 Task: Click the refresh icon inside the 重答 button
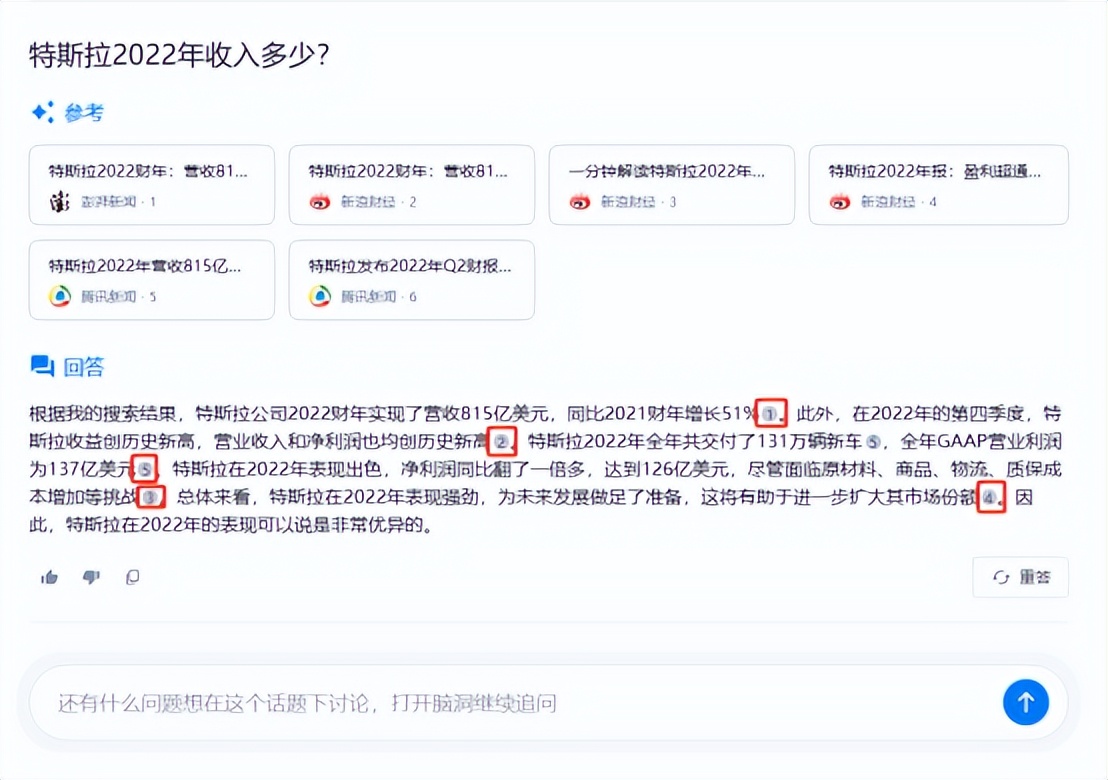tap(1001, 578)
